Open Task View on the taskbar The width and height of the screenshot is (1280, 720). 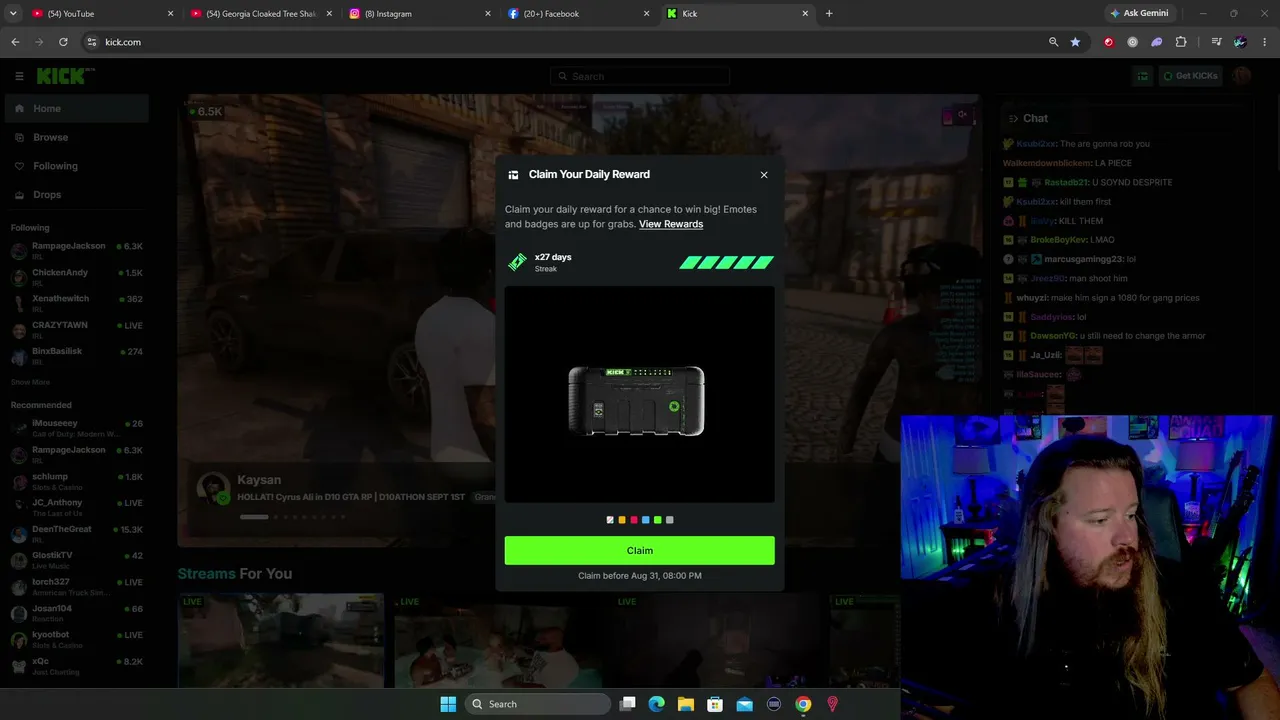pos(628,704)
